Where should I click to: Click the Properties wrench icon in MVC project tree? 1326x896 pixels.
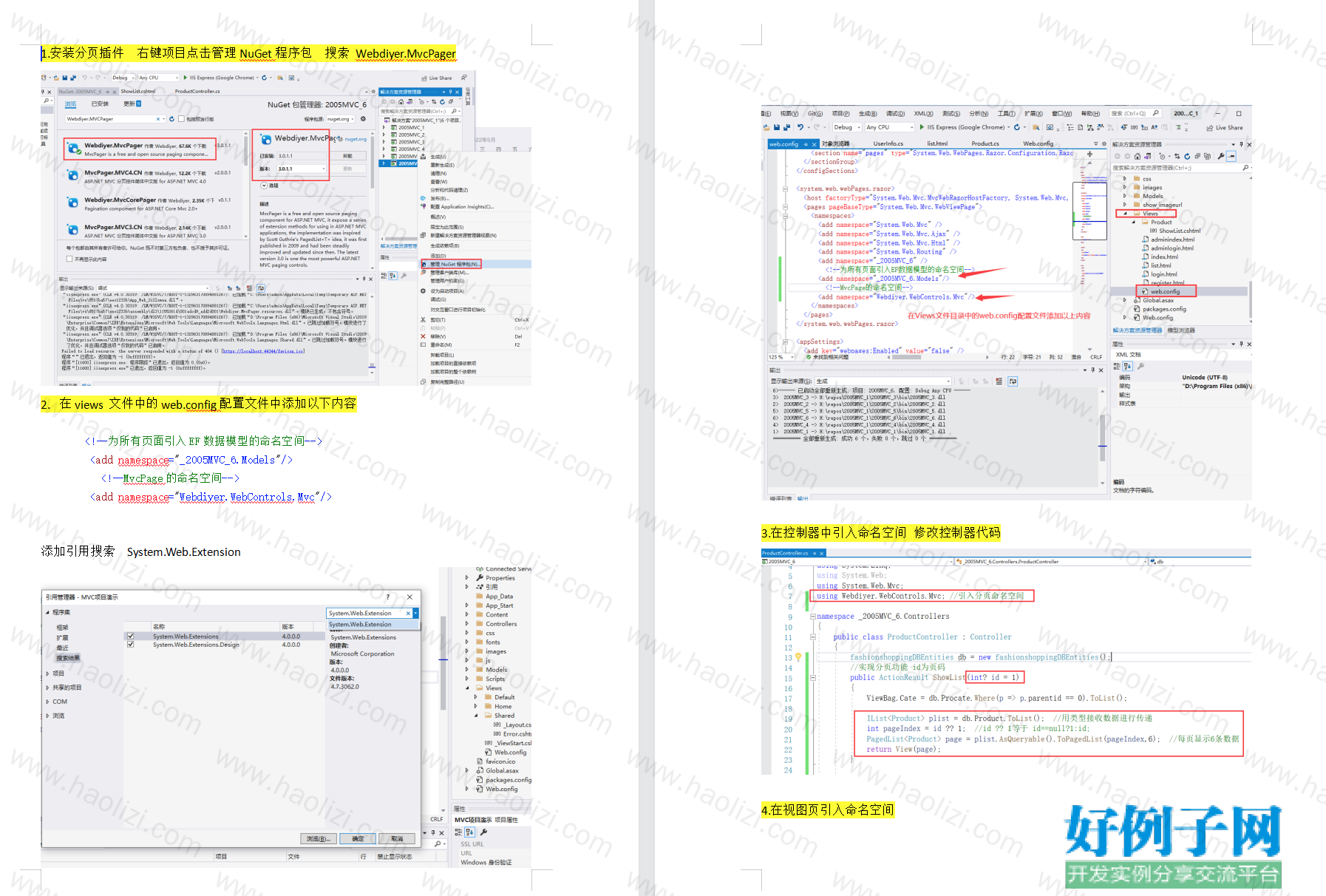[x=480, y=578]
